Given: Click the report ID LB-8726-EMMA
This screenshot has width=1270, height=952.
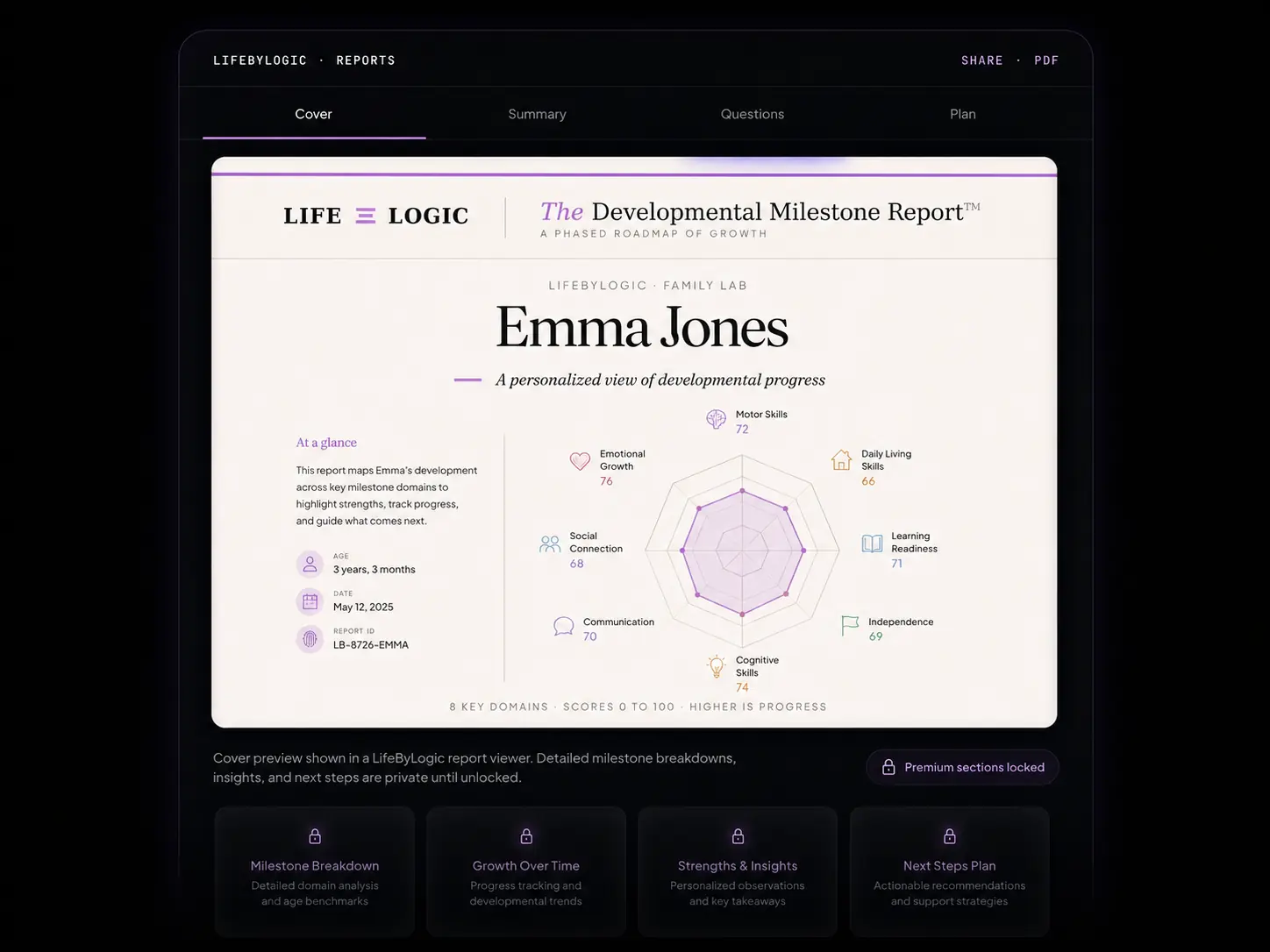Looking at the screenshot, I should point(371,645).
